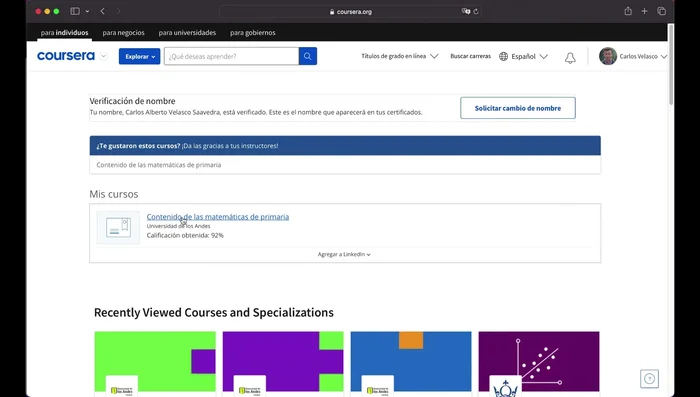Click Safari's sidebar toggle icon

tap(75, 11)
